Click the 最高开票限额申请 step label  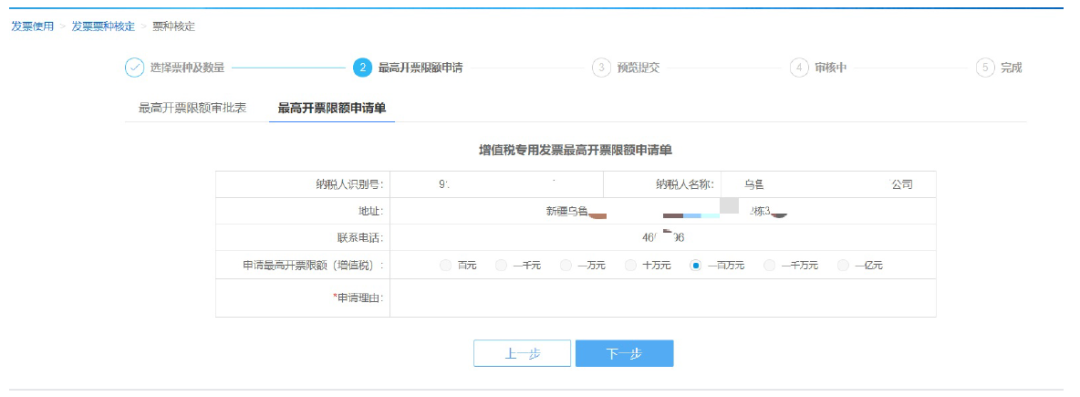pos(420,68)
